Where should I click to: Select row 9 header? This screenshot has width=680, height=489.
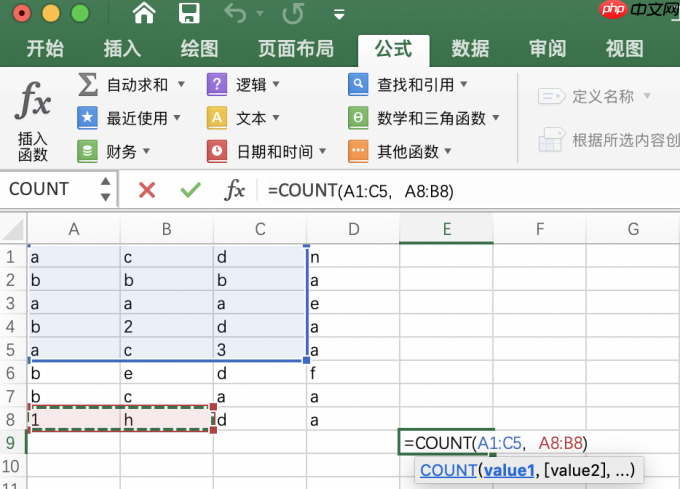coord(11,443)
